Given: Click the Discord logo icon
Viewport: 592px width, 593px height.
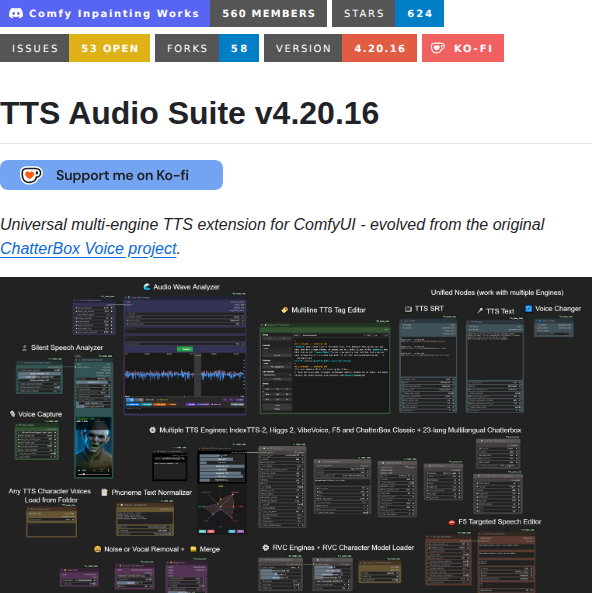Looking at the screenshot, I should [x=16, y=14].
